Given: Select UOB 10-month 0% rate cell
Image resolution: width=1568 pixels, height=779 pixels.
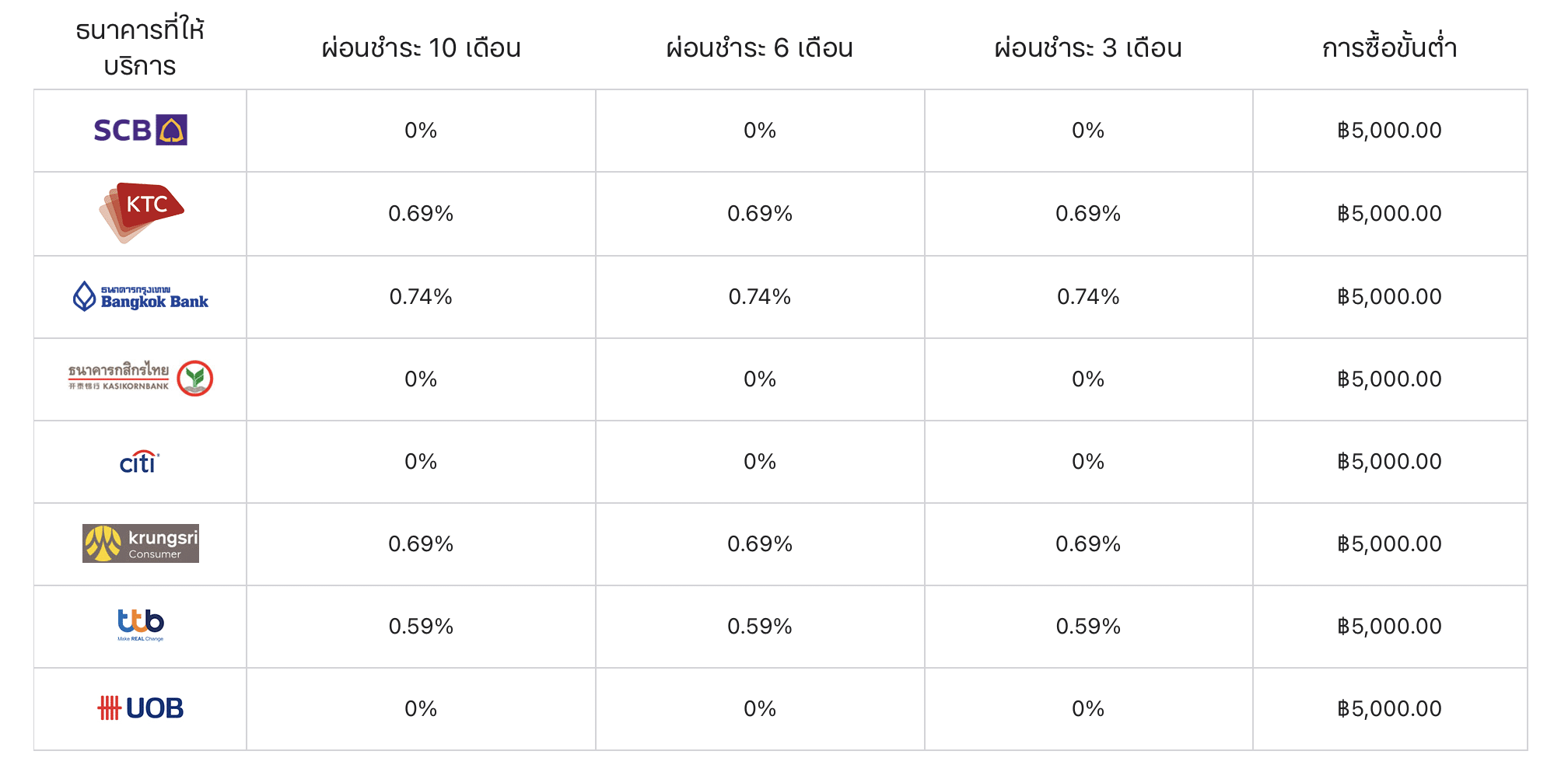Looking at the screenshot, I should (421, 709).
